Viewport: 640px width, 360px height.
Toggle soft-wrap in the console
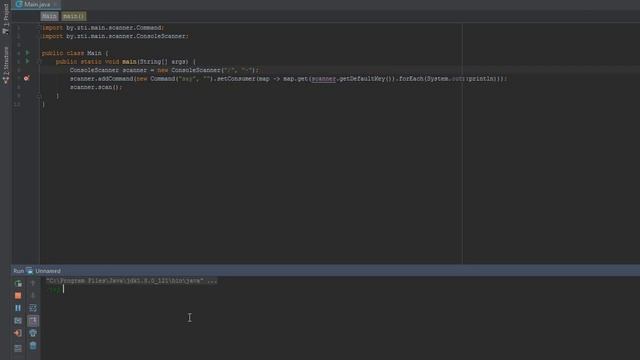33,308
